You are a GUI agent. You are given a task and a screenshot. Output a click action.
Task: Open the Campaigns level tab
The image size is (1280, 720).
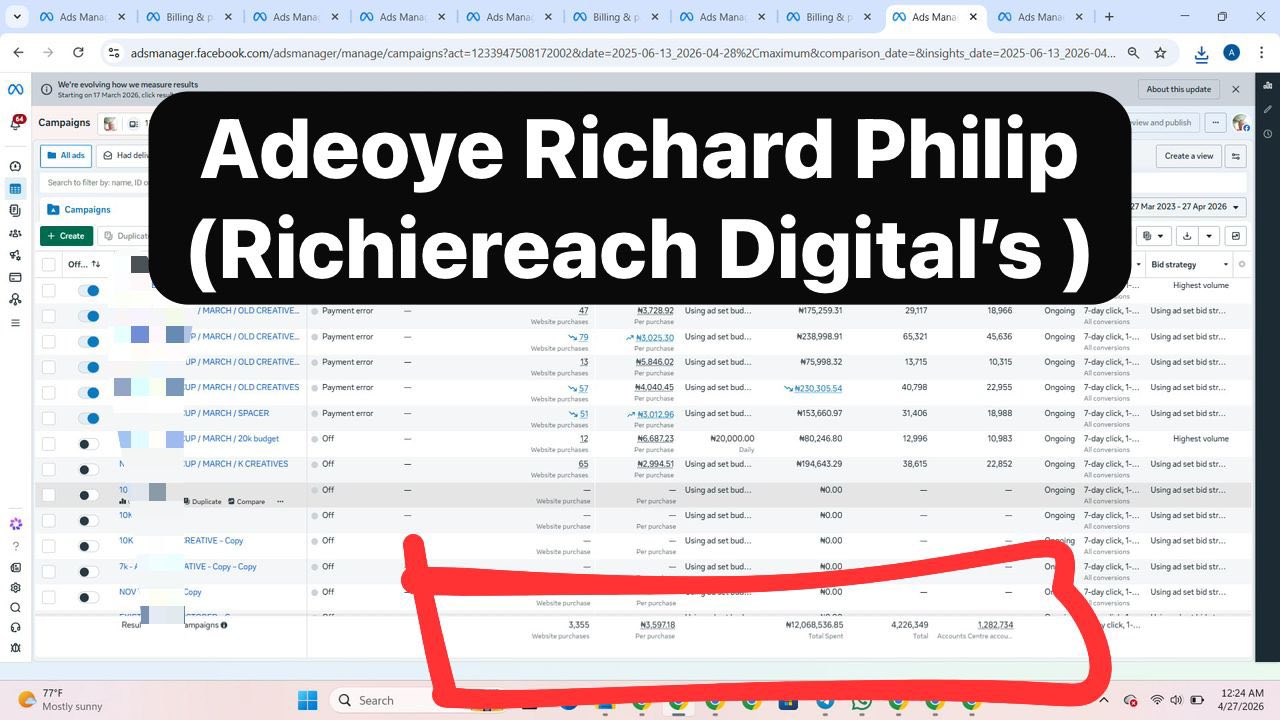pos(79,210)
